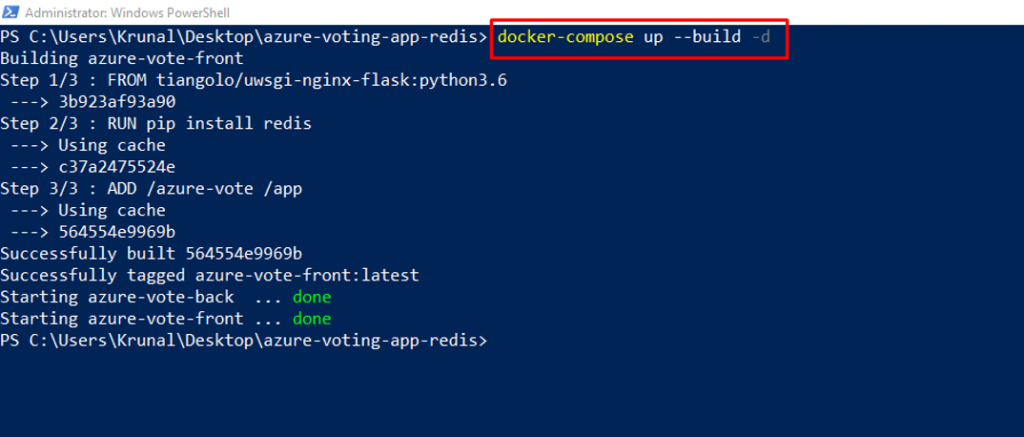This screenshot has height=437, width=1024.
Task: Click the 'Step 2/3 : RUN pip install redis' line
Action: tap(156, 123)
